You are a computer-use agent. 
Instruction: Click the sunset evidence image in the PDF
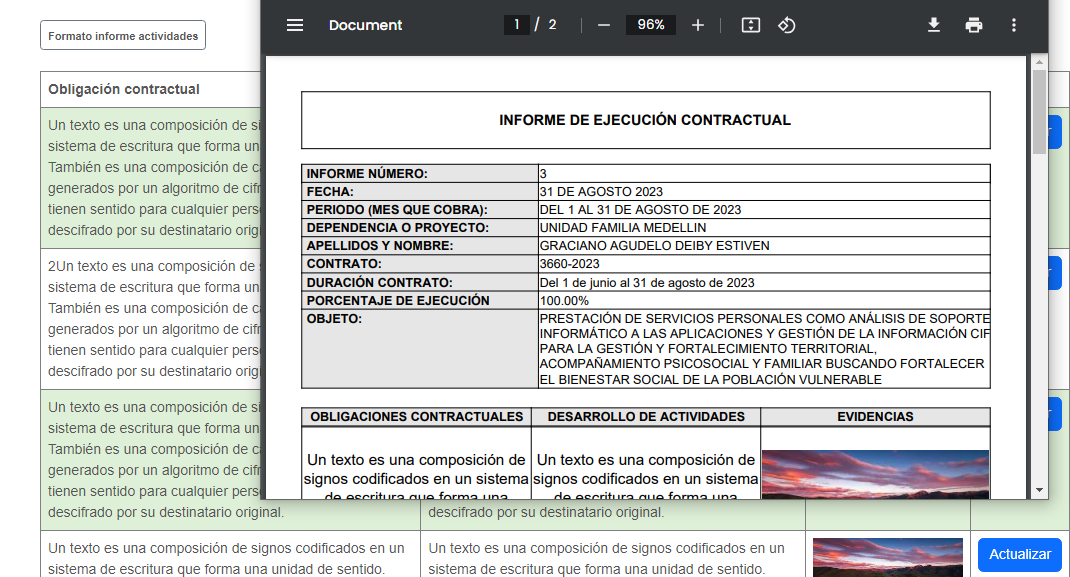pyautogui.click(x=875, y=474)
